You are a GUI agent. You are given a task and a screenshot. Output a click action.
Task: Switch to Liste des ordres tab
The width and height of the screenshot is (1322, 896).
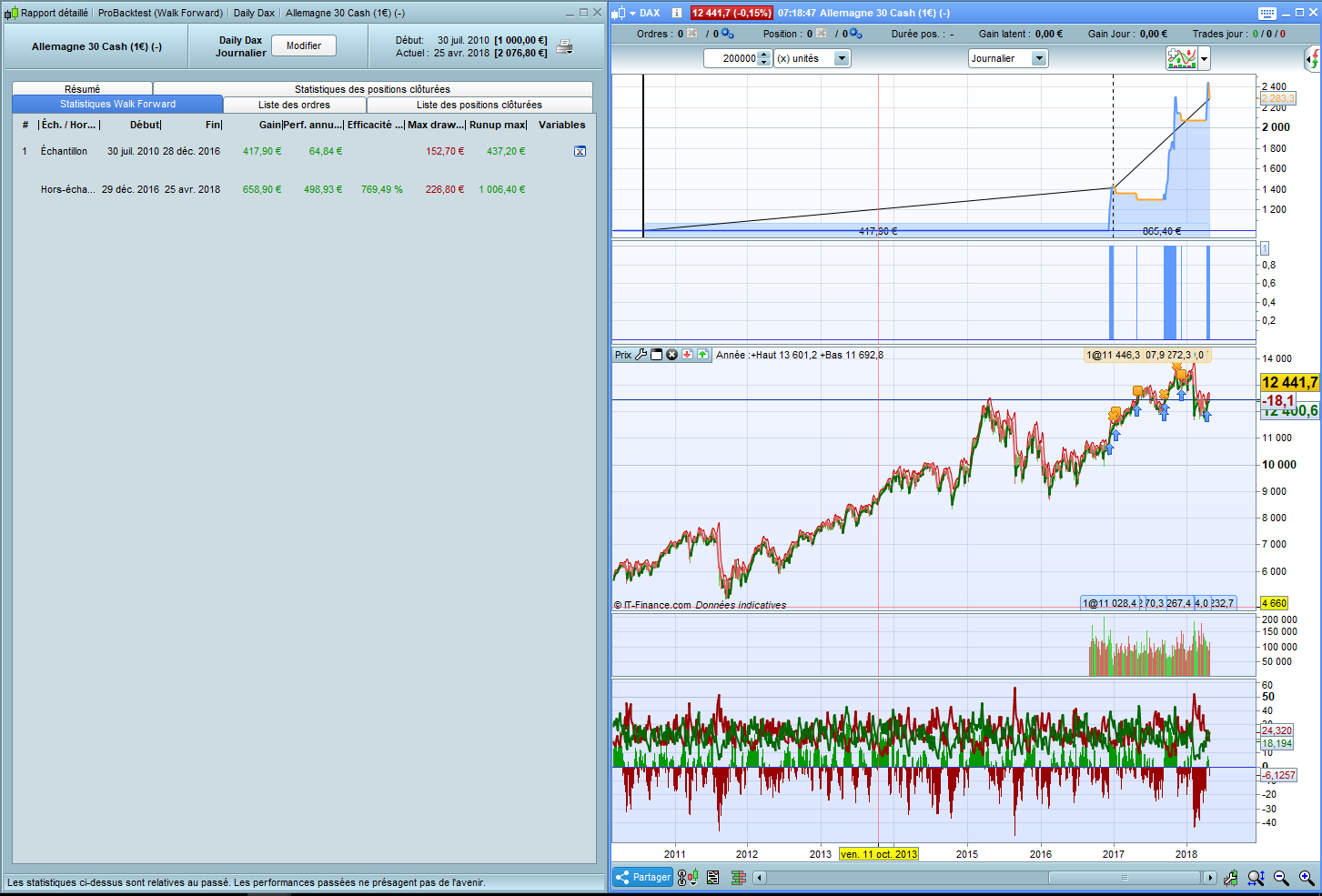coord(294,105)
